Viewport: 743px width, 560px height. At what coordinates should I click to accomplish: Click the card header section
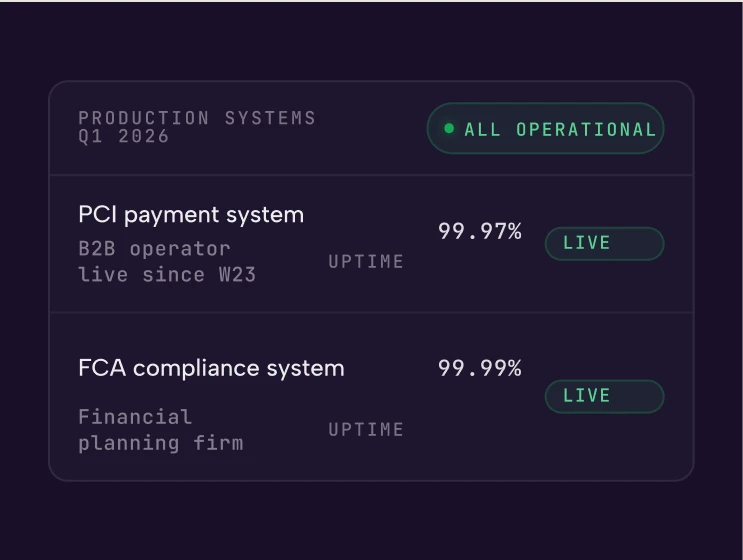(372, 128)
